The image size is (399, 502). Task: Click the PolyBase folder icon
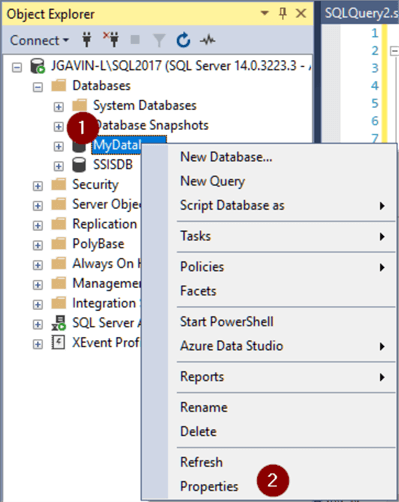(59, 243)
